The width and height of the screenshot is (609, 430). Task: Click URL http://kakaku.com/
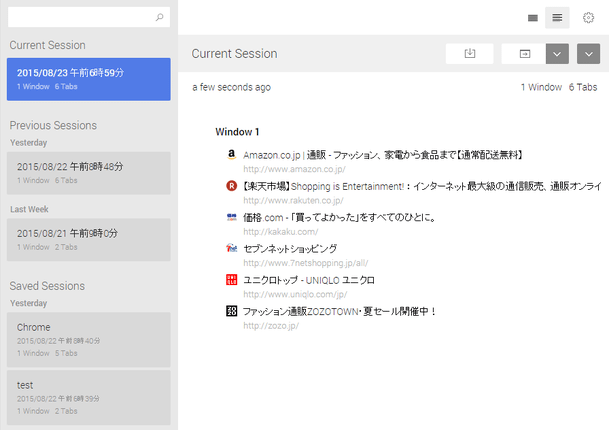(281, 232)
